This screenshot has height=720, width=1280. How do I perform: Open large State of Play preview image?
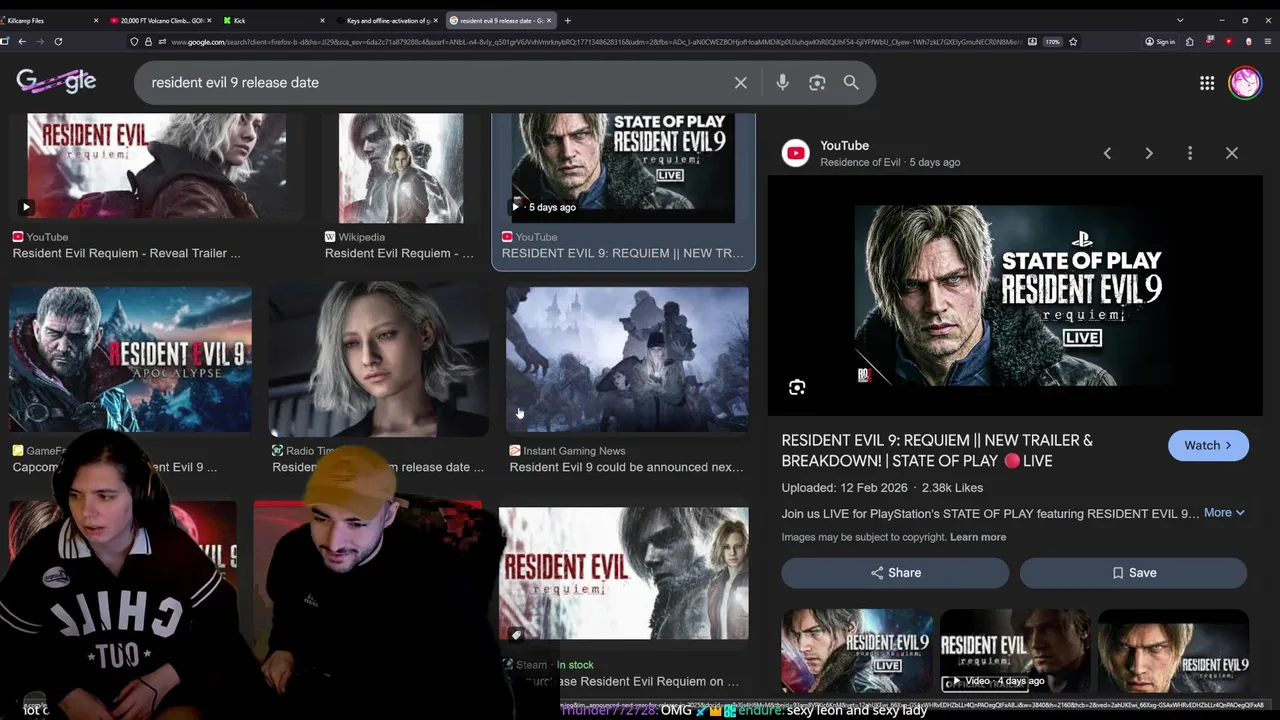pos(1015,295)
